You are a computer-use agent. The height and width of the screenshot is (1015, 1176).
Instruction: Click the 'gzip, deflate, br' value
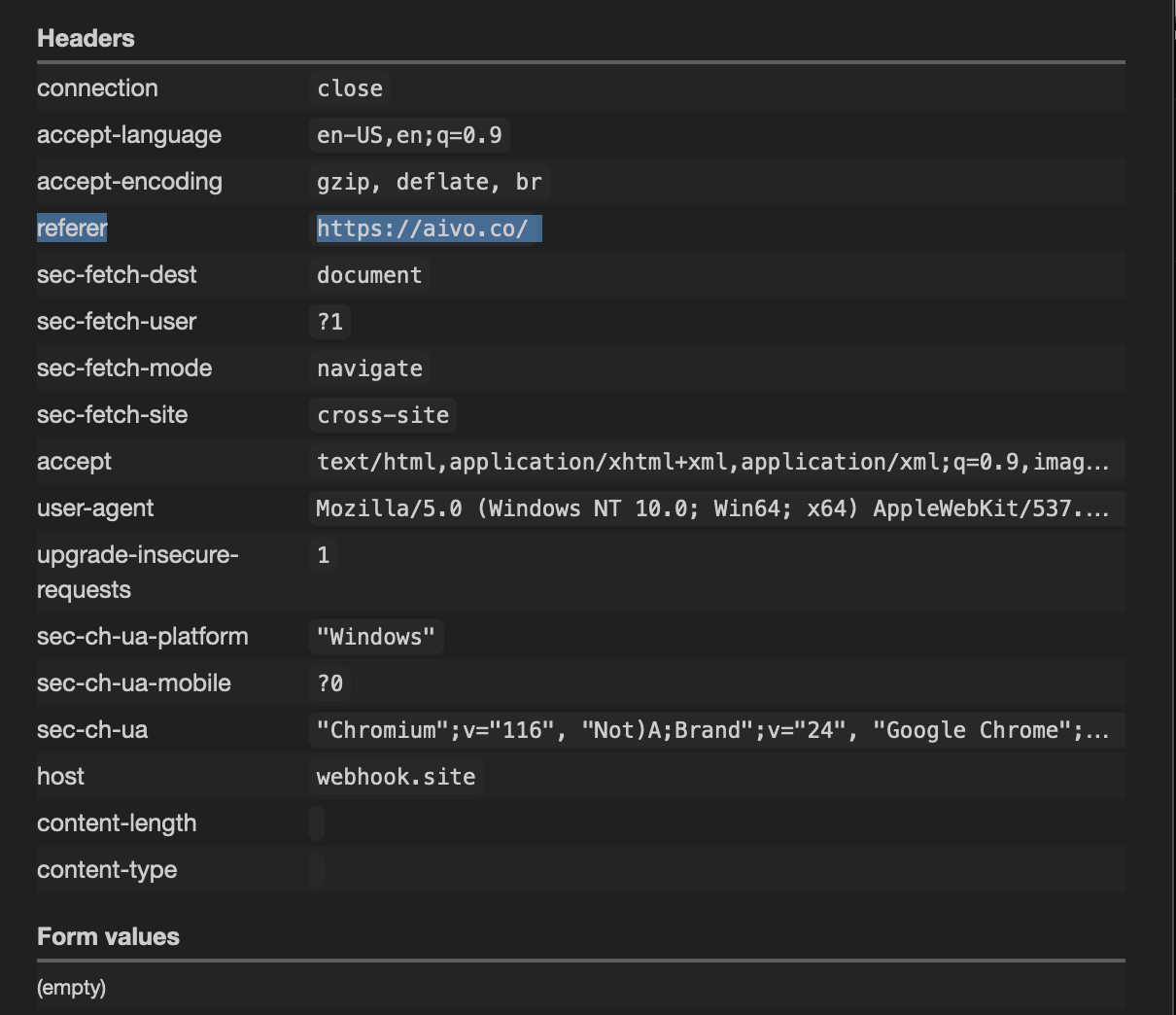pyautogui.click(x=429, y=182)
